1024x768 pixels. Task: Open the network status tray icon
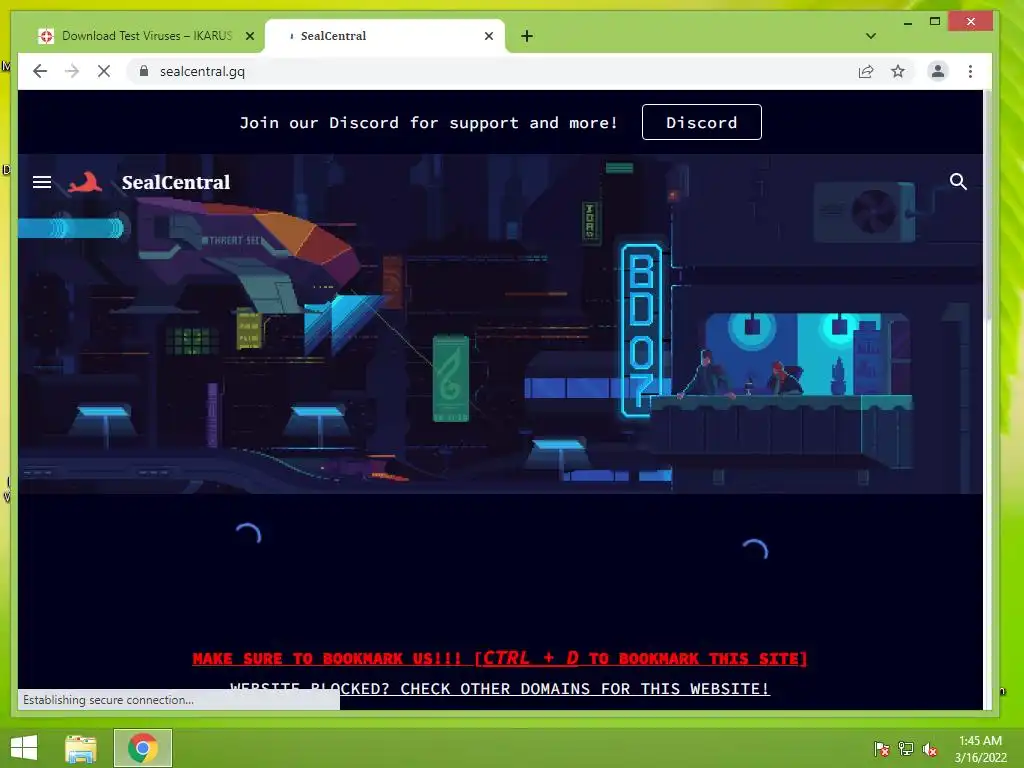click(x=906, y=748)
